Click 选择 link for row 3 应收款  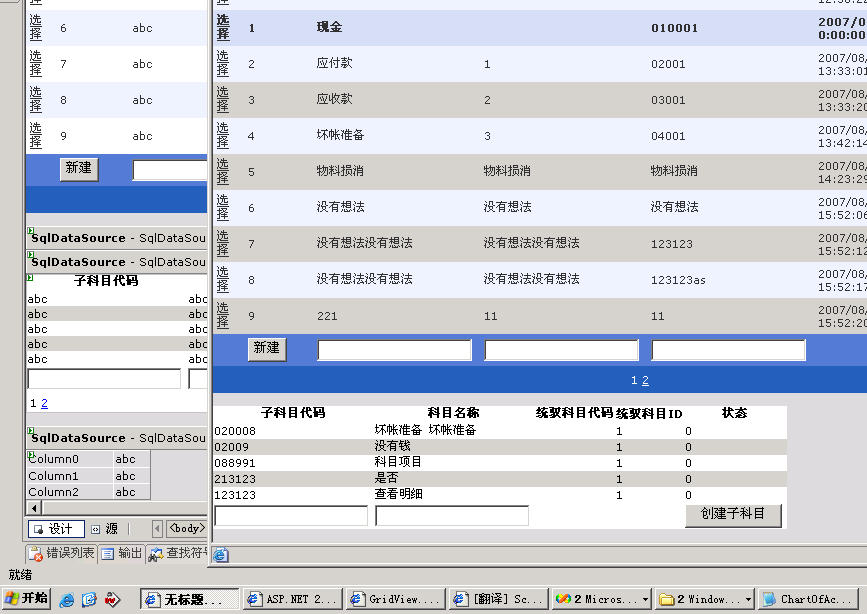(x=223, y=100)
